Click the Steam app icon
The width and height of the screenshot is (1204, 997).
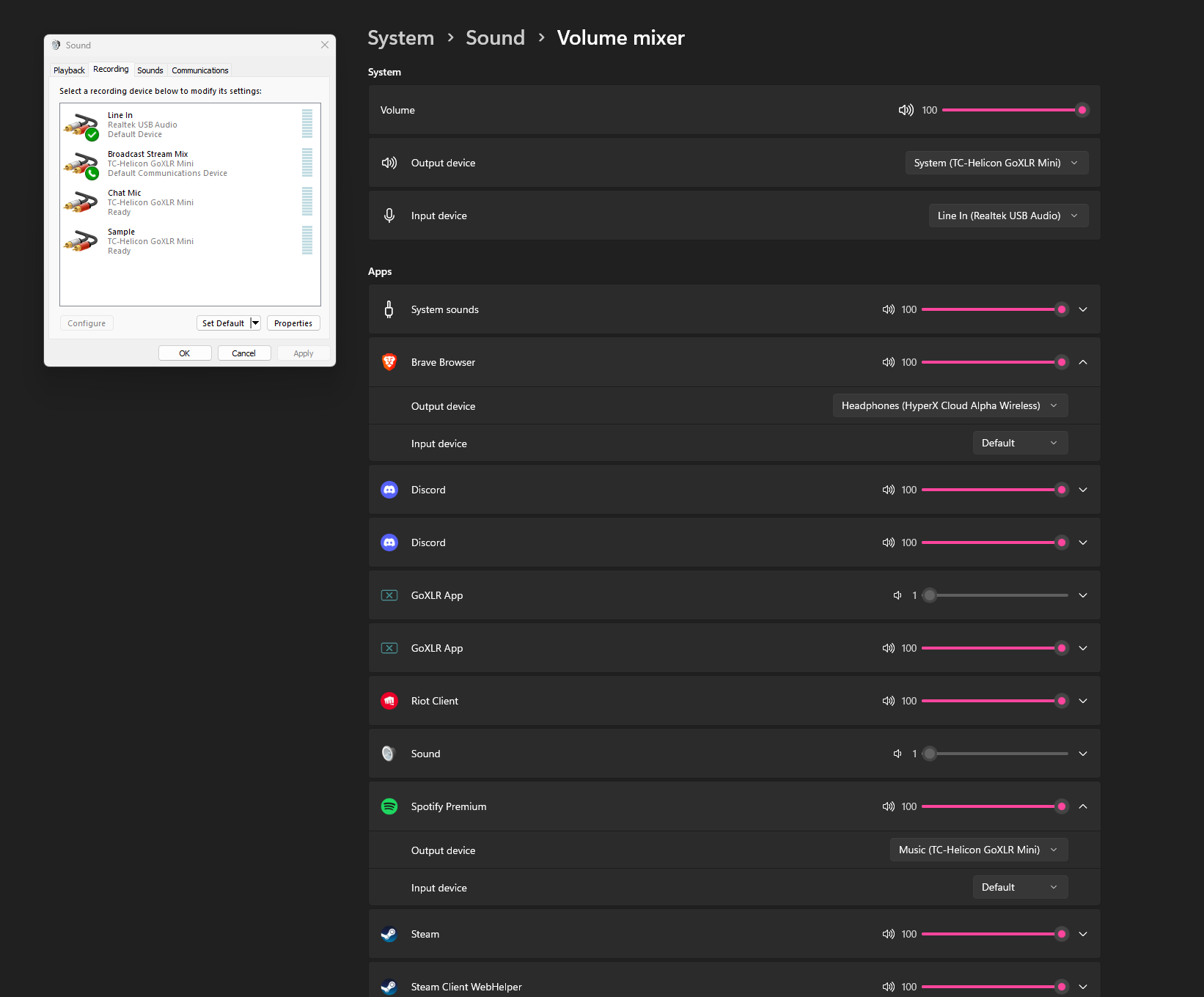(x=389, y=934)
